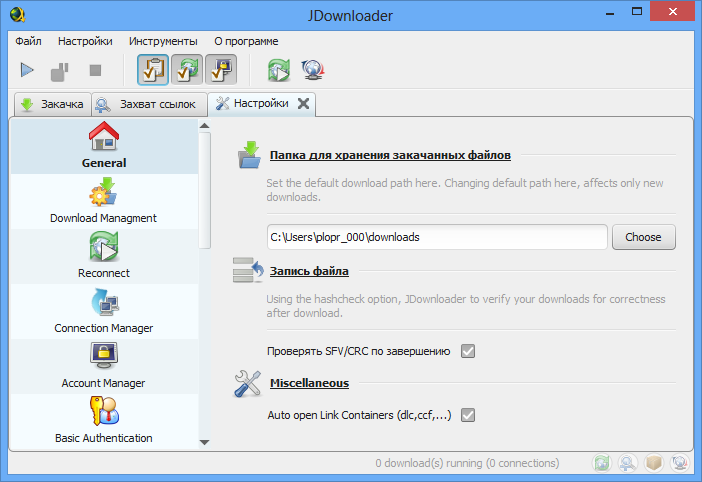Close the Настройки tab

click(x=304, y=103)
